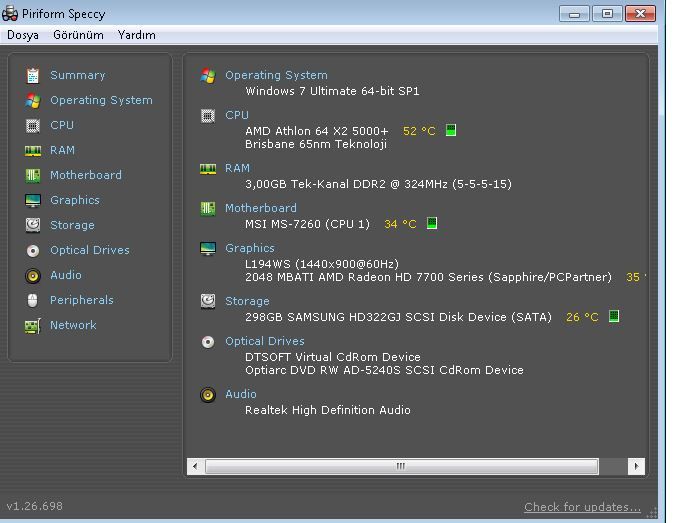
Task: Select Summary in the sidebar
Action: click(x=78, y=75)
